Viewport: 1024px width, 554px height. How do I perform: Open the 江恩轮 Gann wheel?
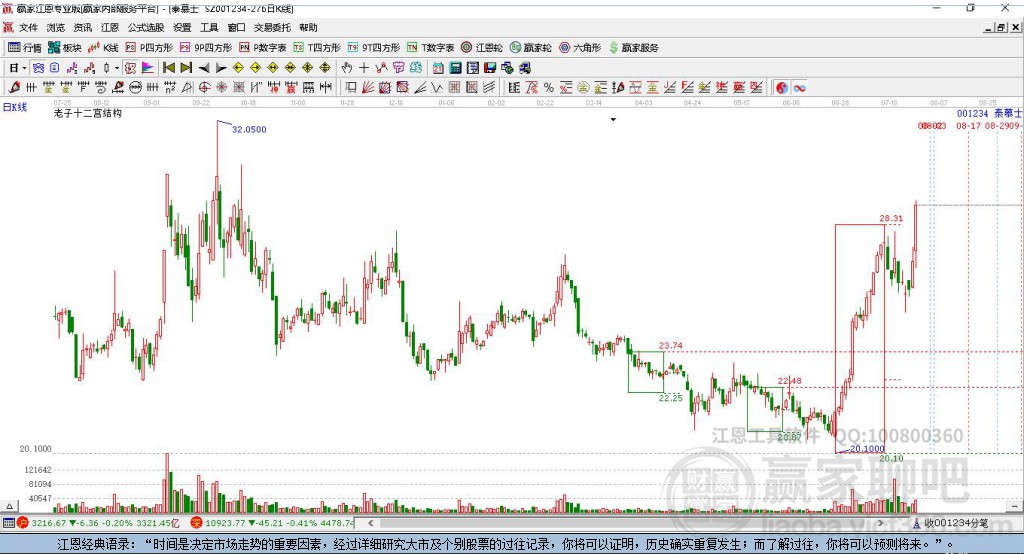[x=482, y=48]
